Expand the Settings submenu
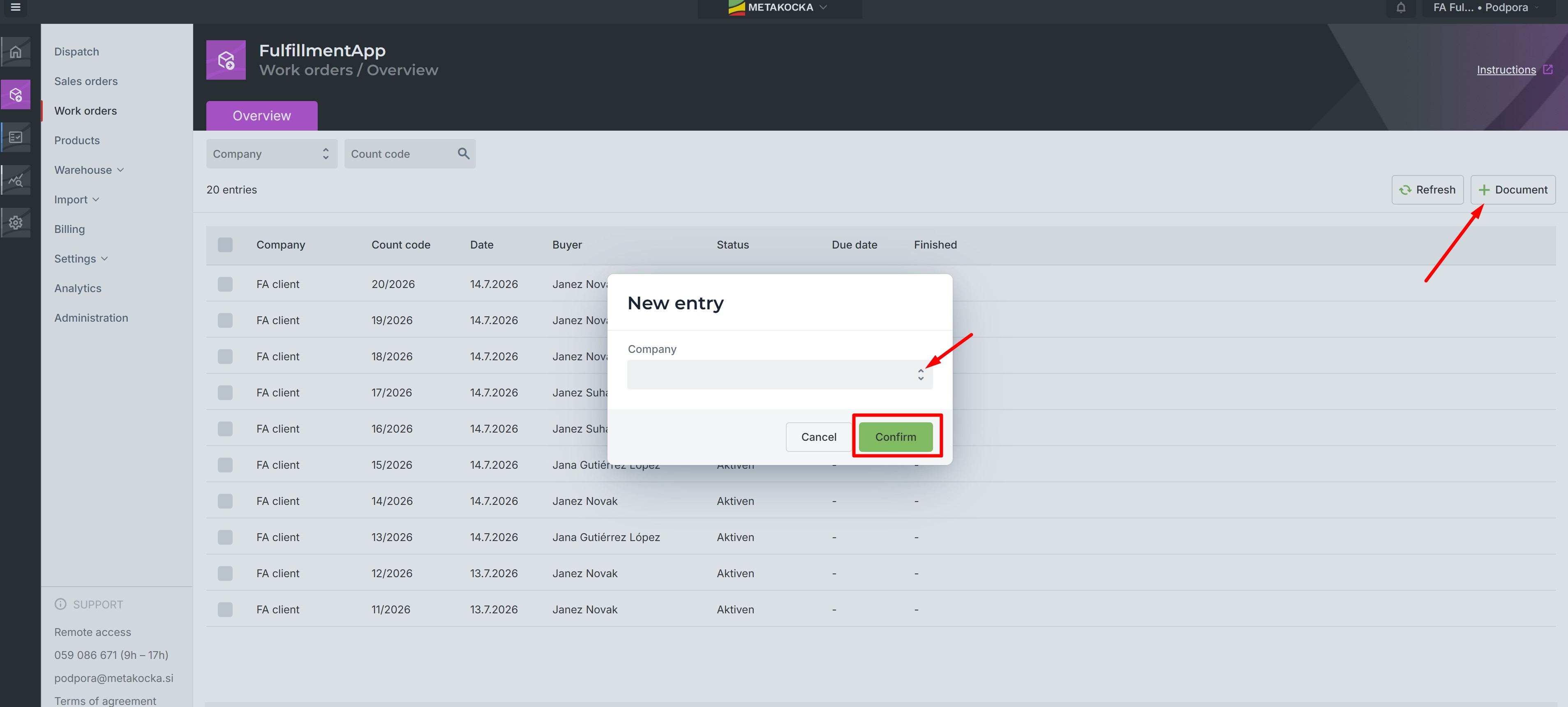The image size is (1568, 707). [81, 258]
